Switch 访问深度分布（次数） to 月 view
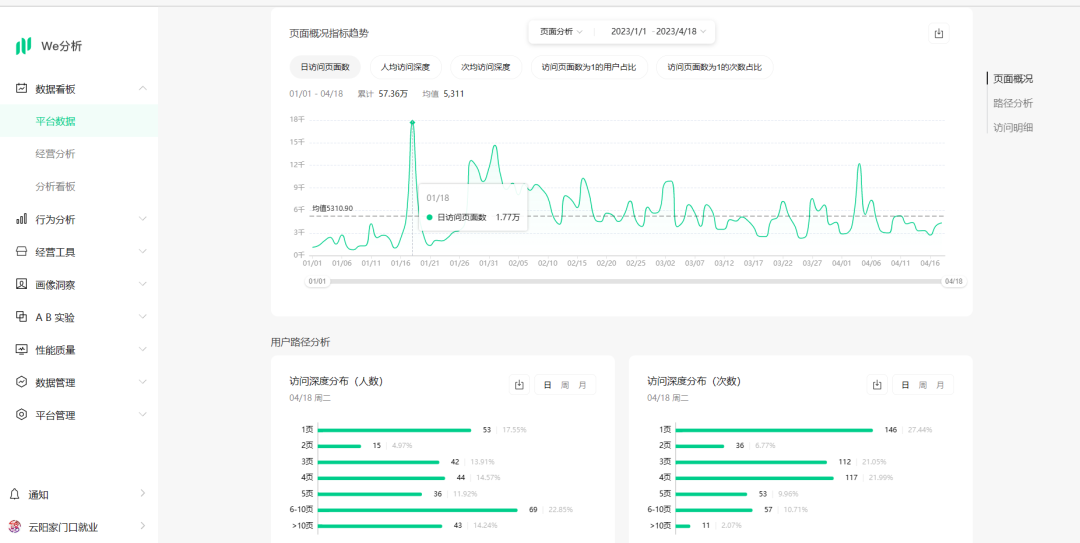This screenshot has height=543, width=1080. tap(940, 385)
